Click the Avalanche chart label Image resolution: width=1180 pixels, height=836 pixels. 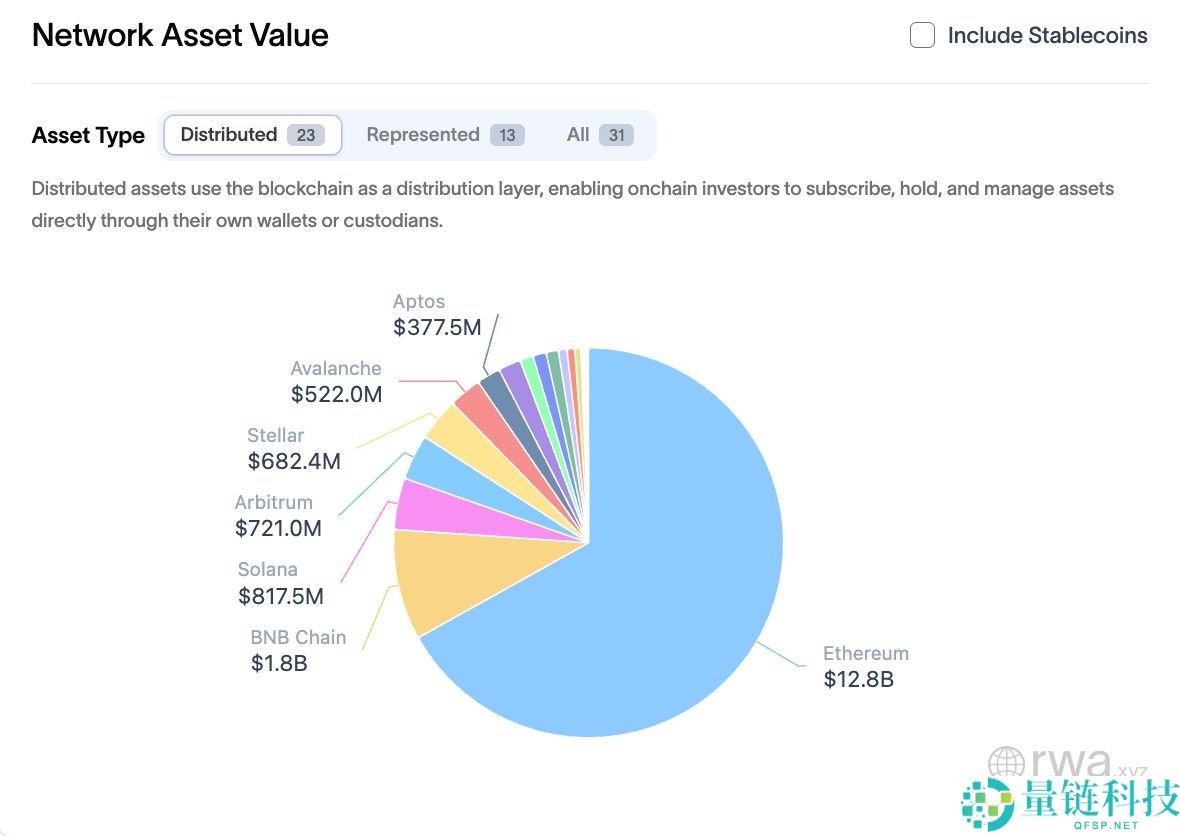[336, 369]
